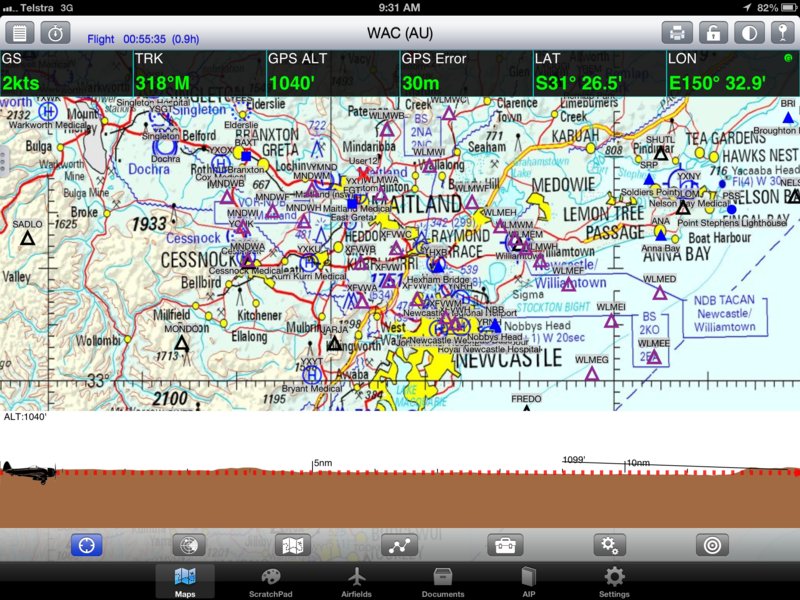
Task: Tap the concentric rings target icon
Action: point(712,545)
